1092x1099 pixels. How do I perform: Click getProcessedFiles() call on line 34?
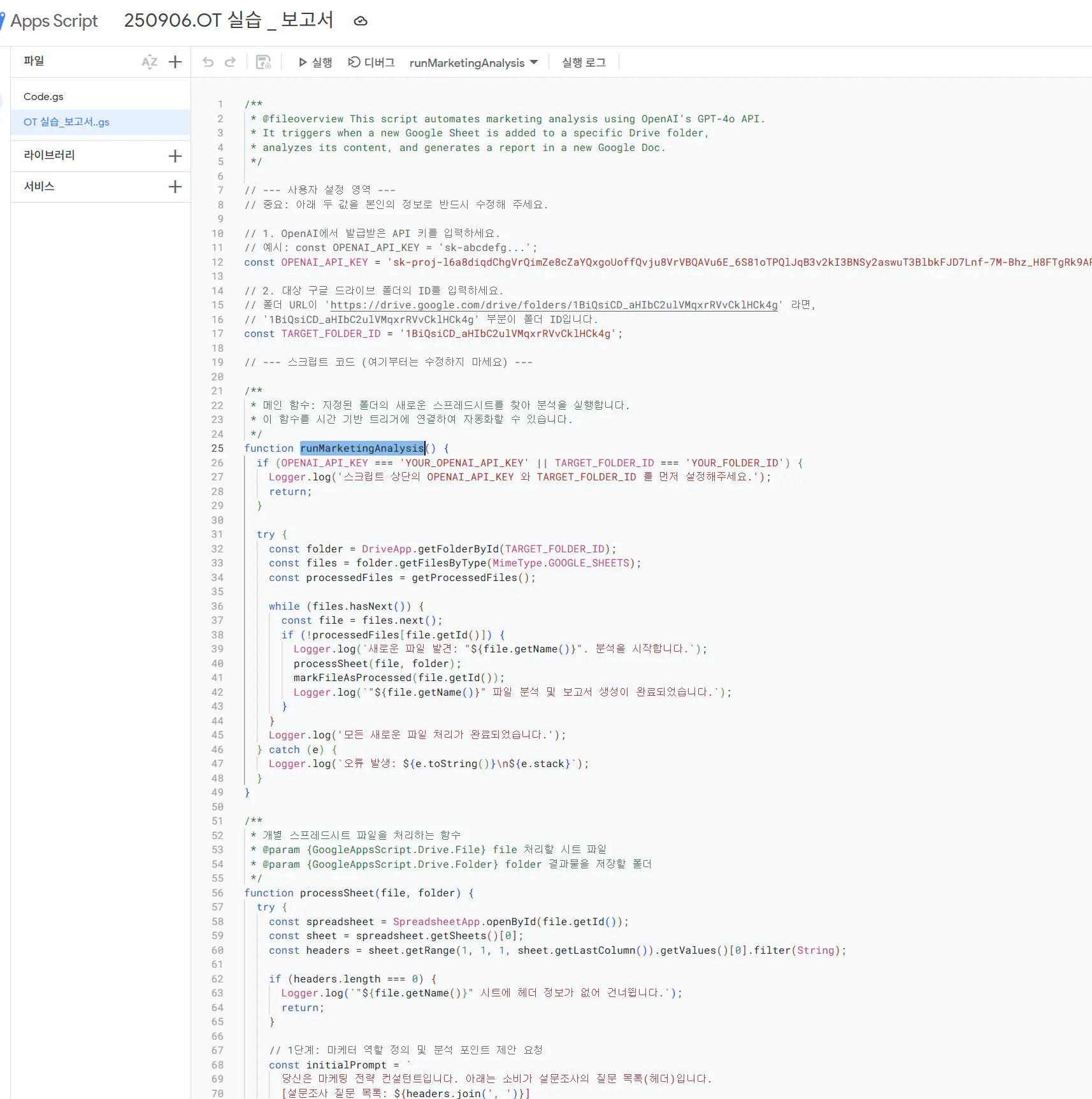(x=470, y=578)
